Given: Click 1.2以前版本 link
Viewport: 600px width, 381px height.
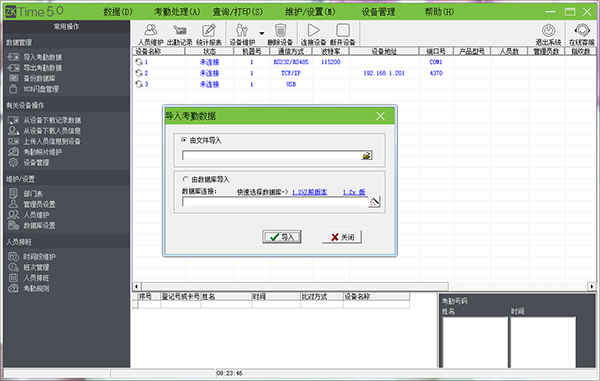Looking at the screenshot, I should click(x=310, y=192).
